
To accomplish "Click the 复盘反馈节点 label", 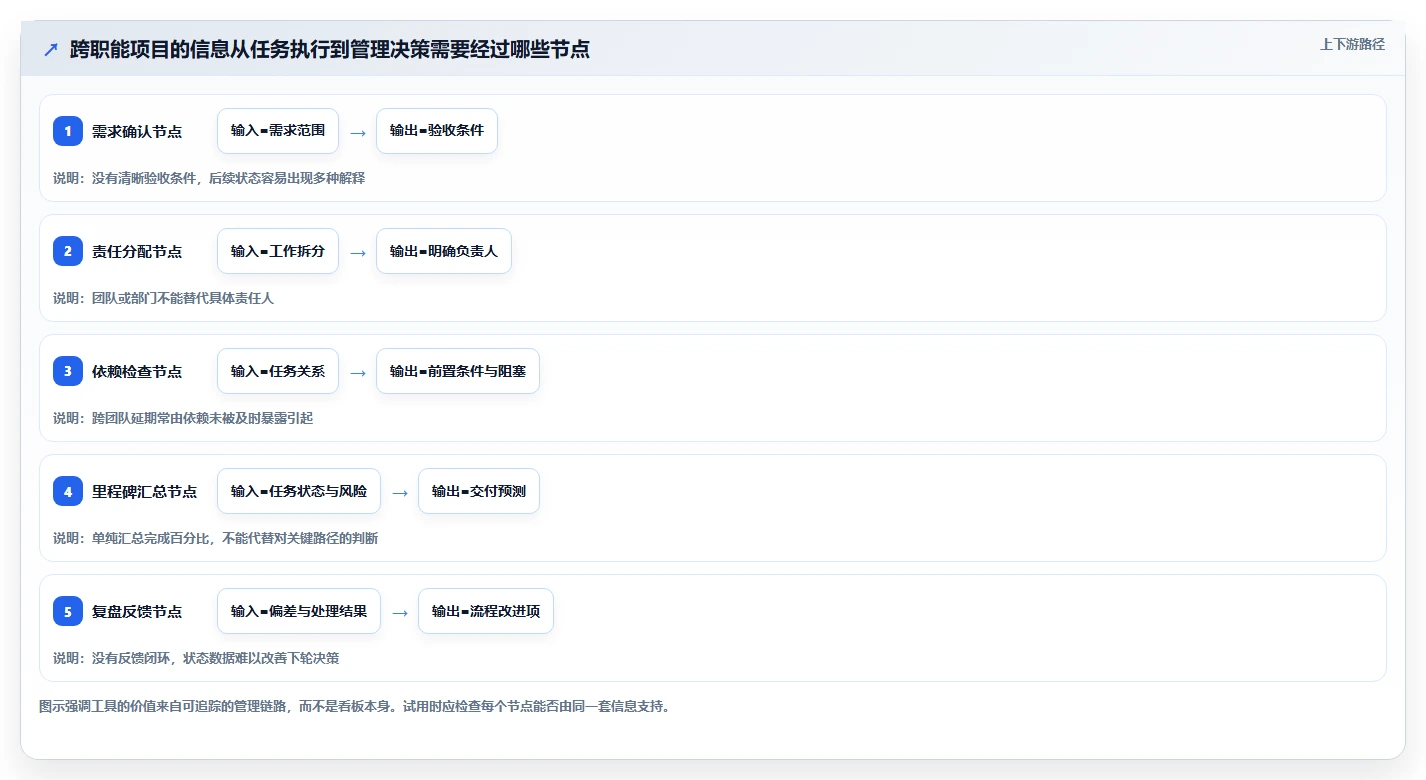I will click(137, 611).
